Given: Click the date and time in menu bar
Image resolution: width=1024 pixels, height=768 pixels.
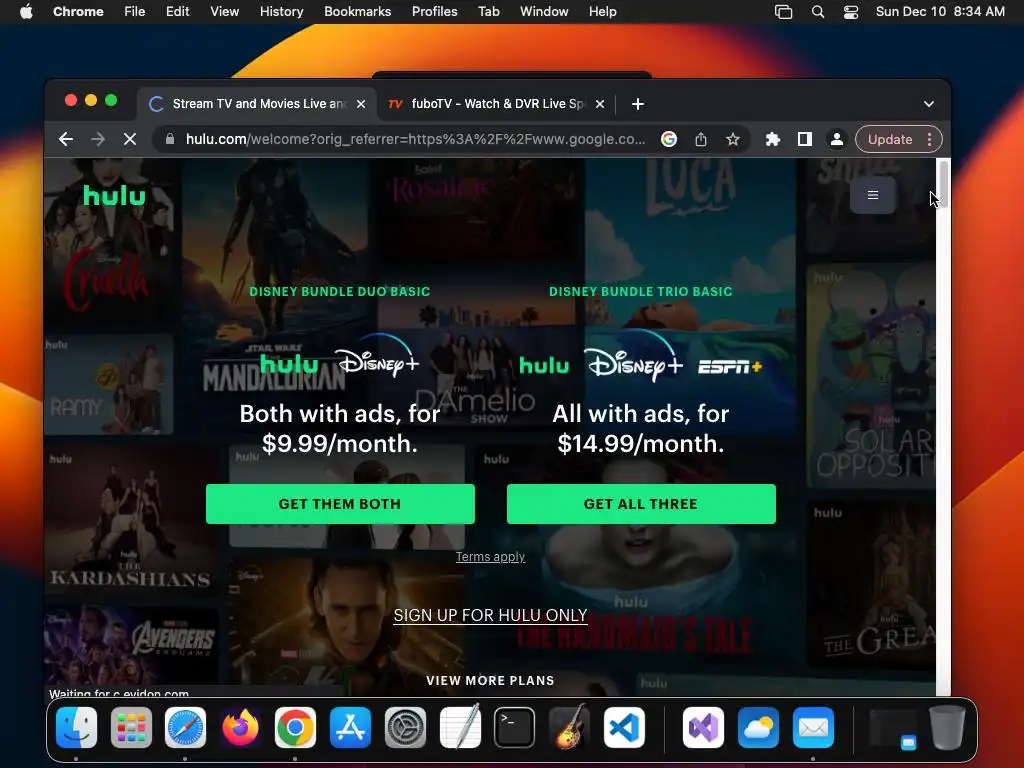Looking at the screenshot, I should click(x=940, y=12).
